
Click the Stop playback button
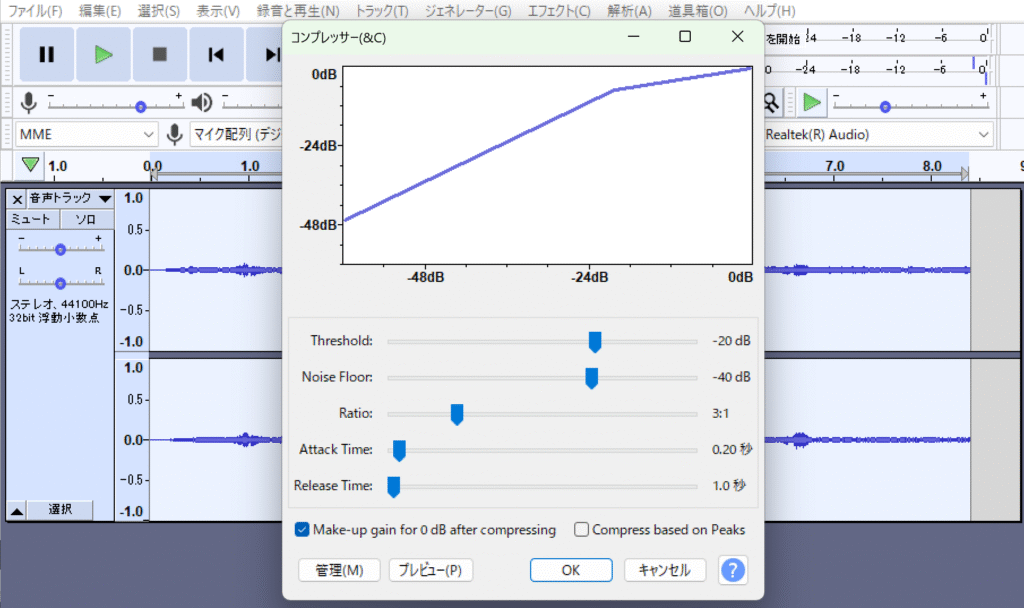coord(159,55)
